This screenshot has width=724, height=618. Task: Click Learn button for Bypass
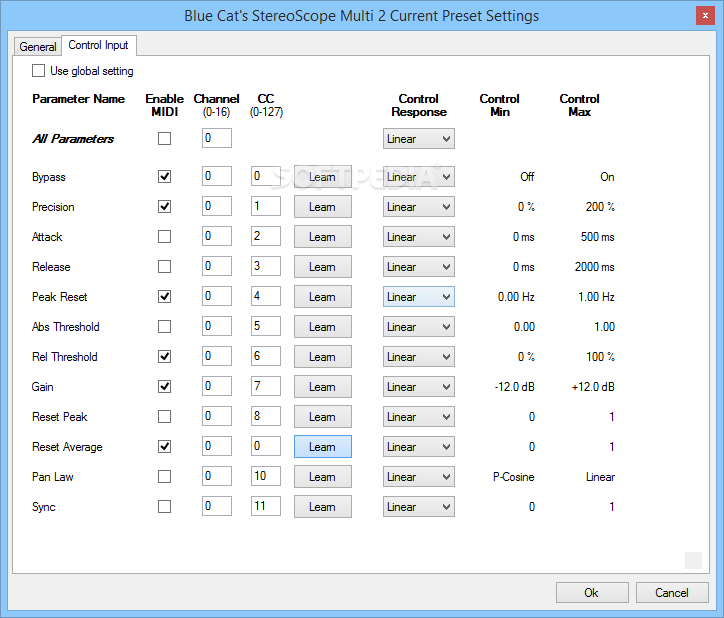pos(323,176)
